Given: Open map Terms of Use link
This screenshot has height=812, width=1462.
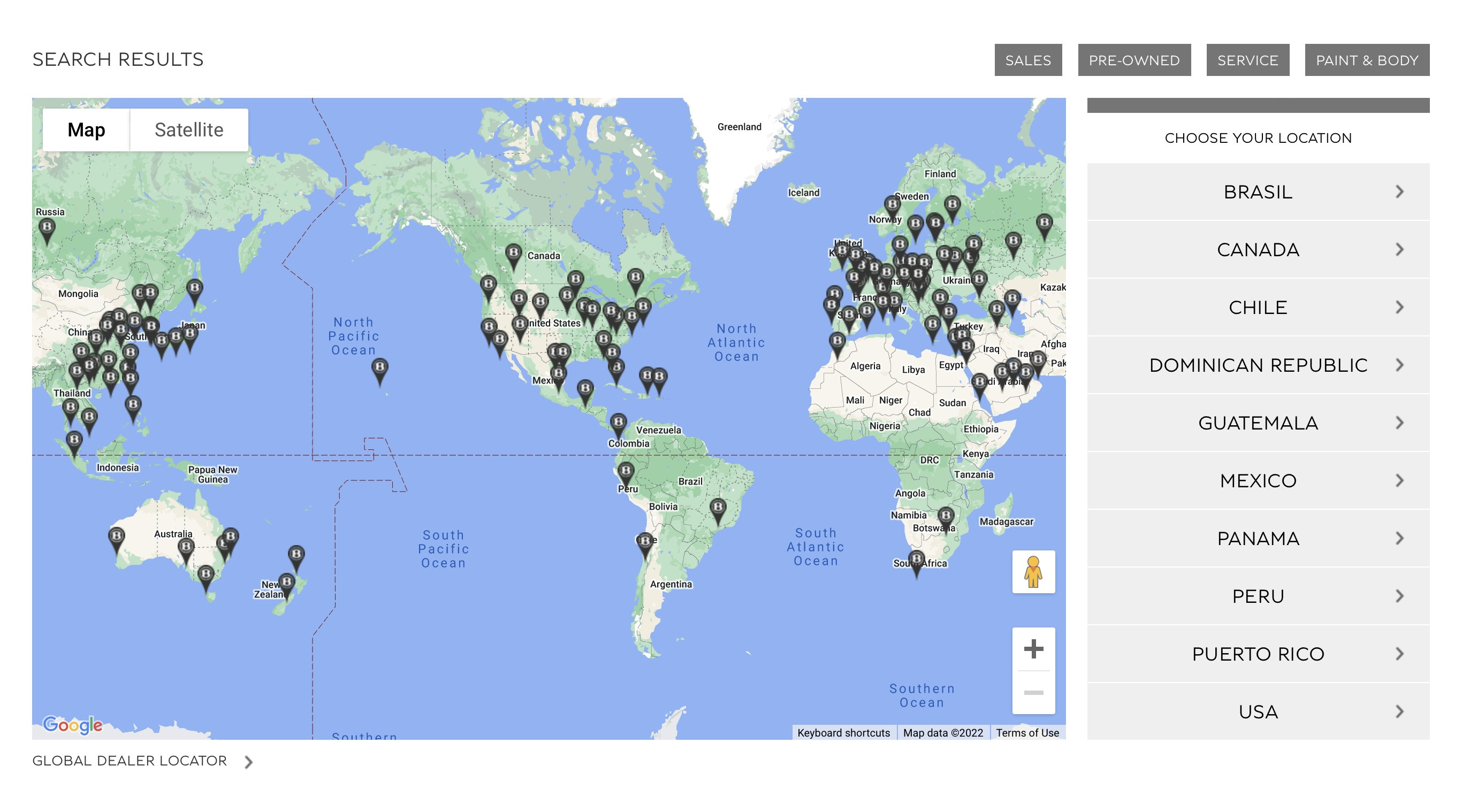Looking at the screenshot, I should click(x=1027, y=732).
